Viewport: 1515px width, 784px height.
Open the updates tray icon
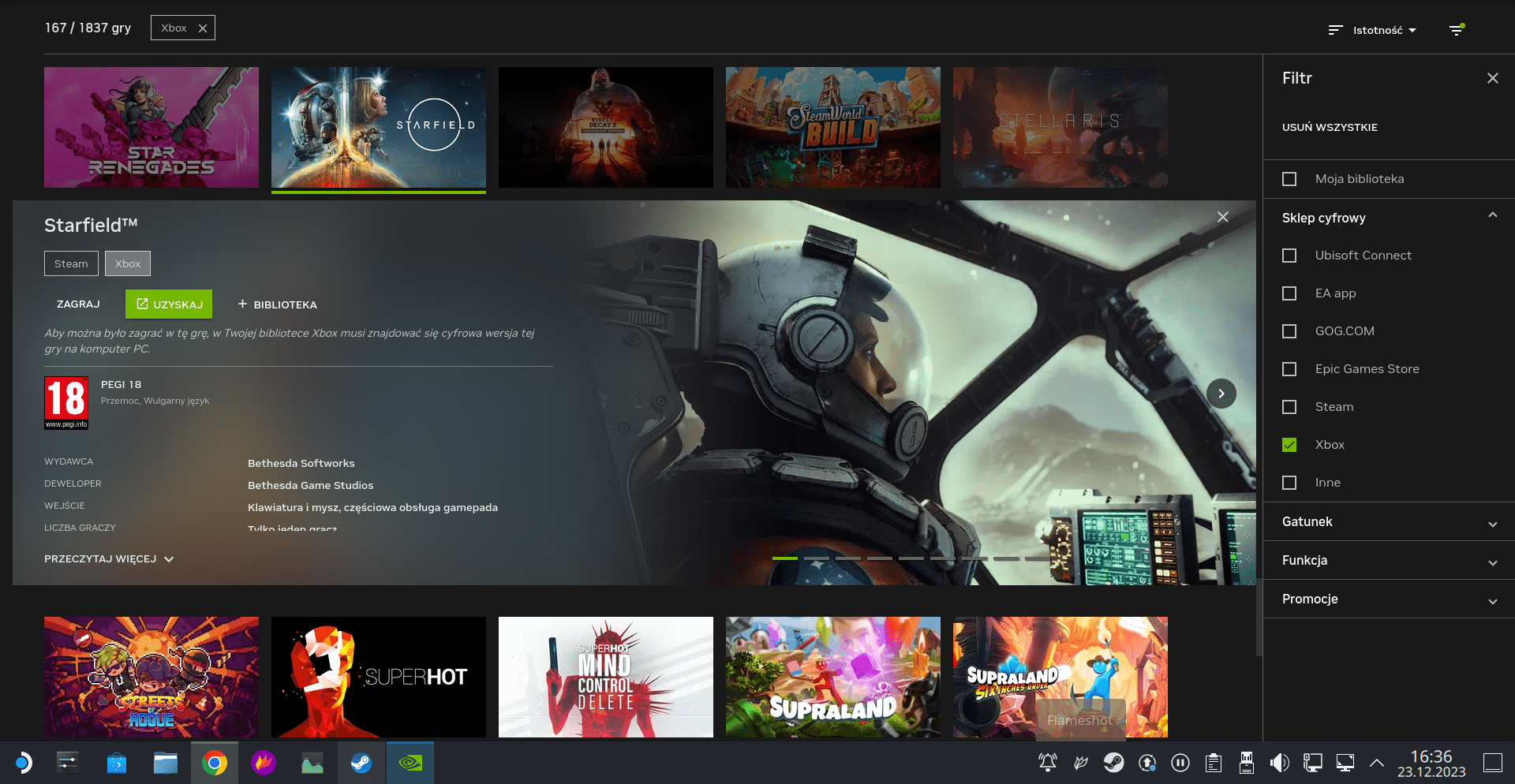(x=1147, y=763)
